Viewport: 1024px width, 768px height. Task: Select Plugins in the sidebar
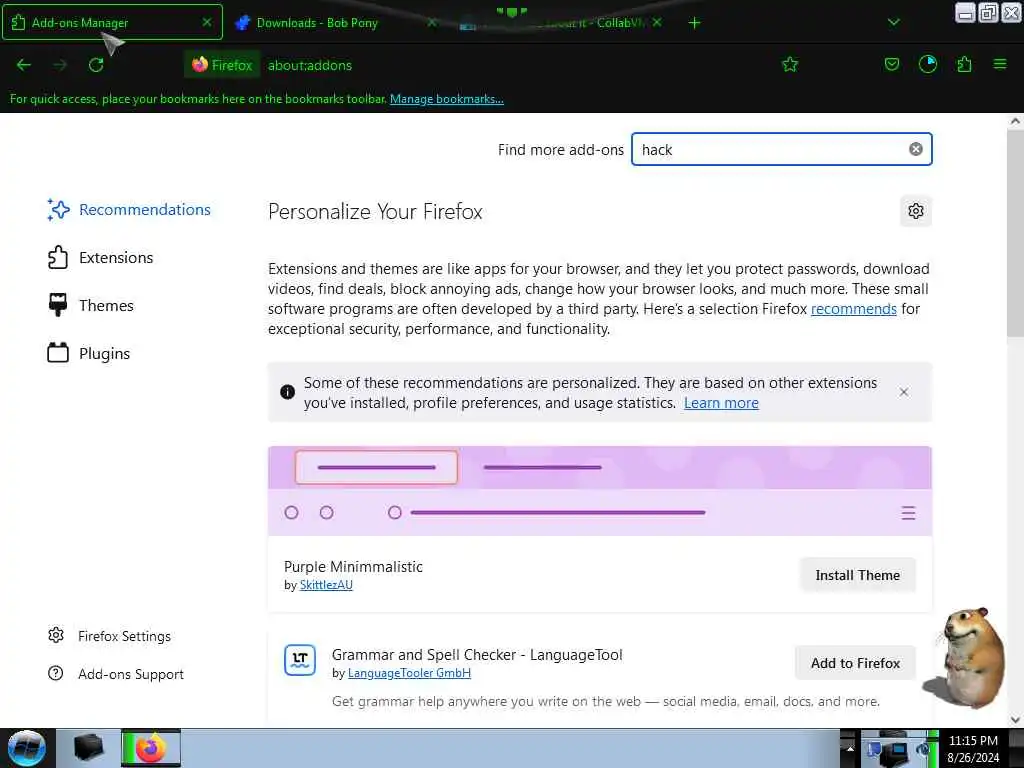click(x=89, y=353)
